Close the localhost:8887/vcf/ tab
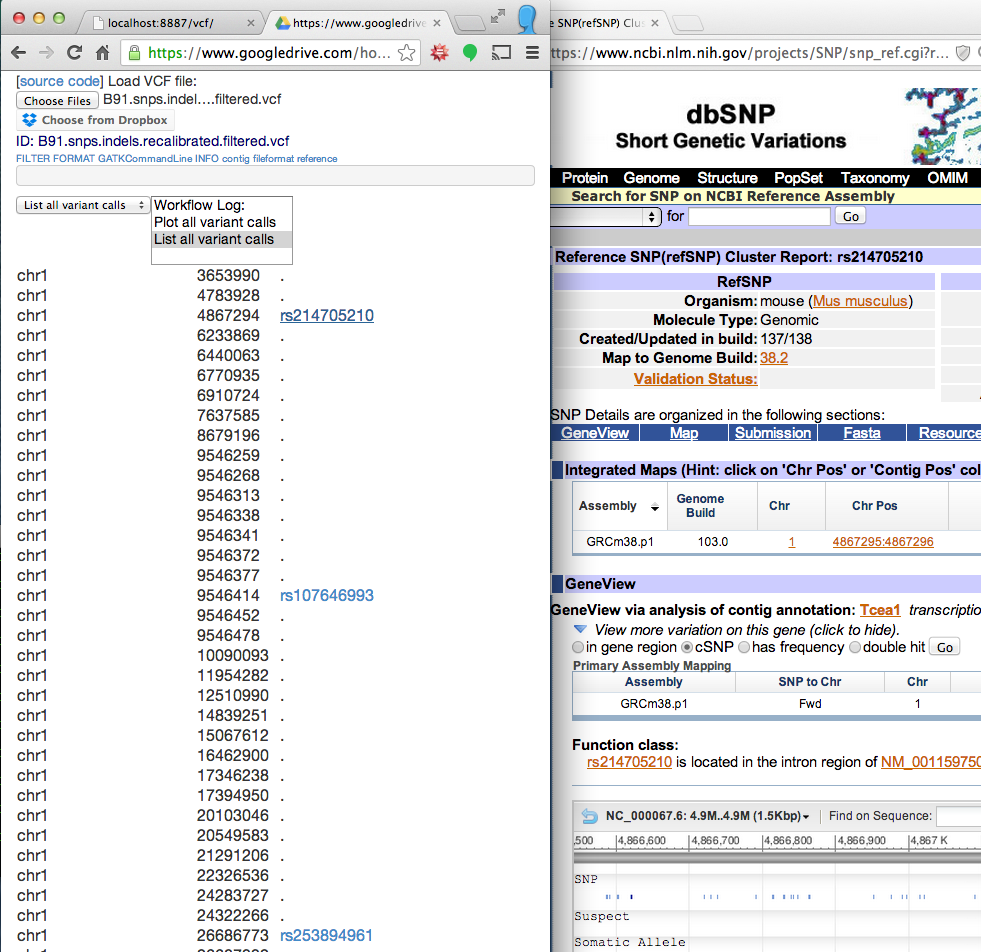This screenshot has height=952, width=981. coord(251,23)
